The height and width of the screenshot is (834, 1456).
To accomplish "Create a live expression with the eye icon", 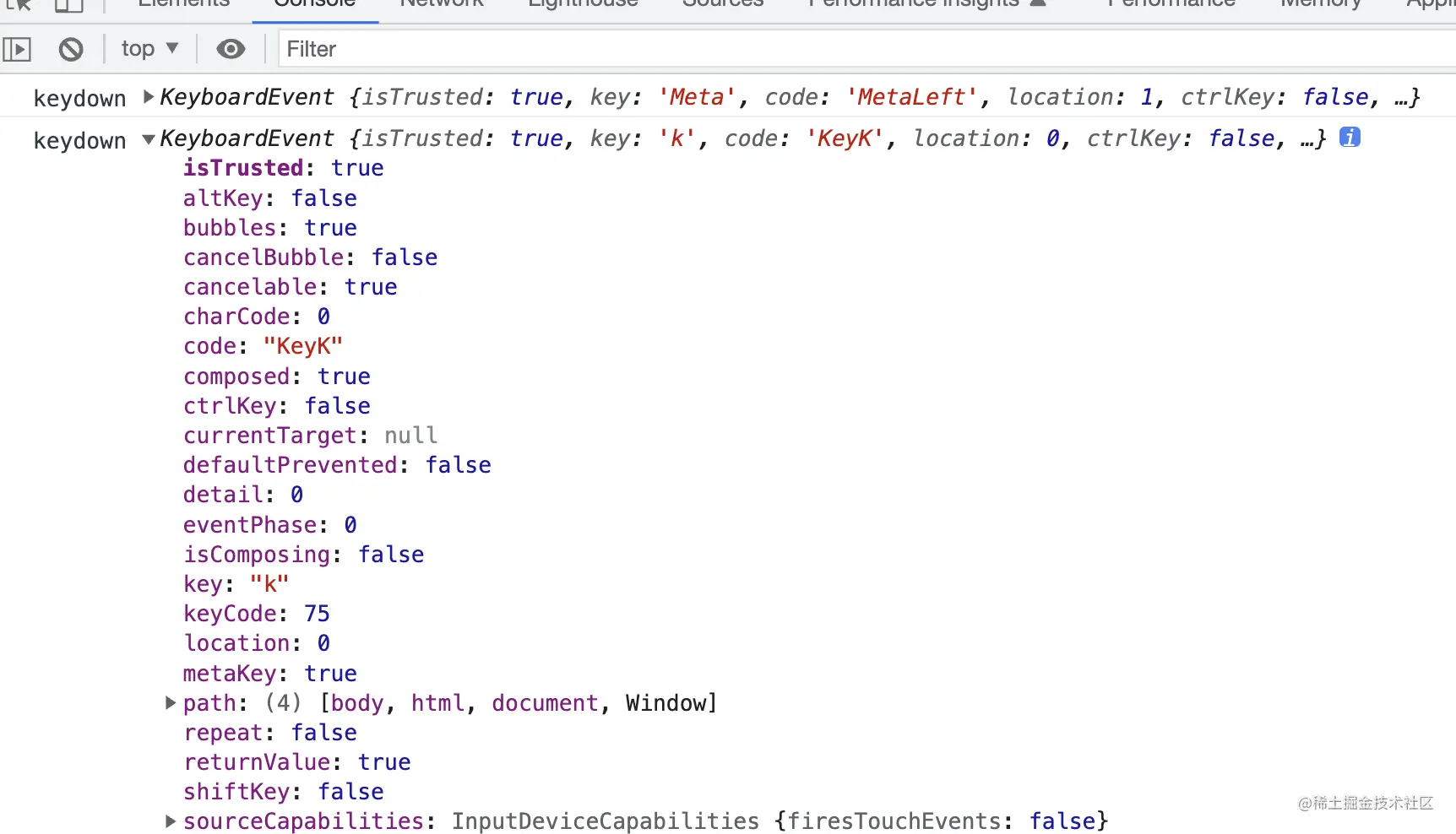I will tap(231, 49).
